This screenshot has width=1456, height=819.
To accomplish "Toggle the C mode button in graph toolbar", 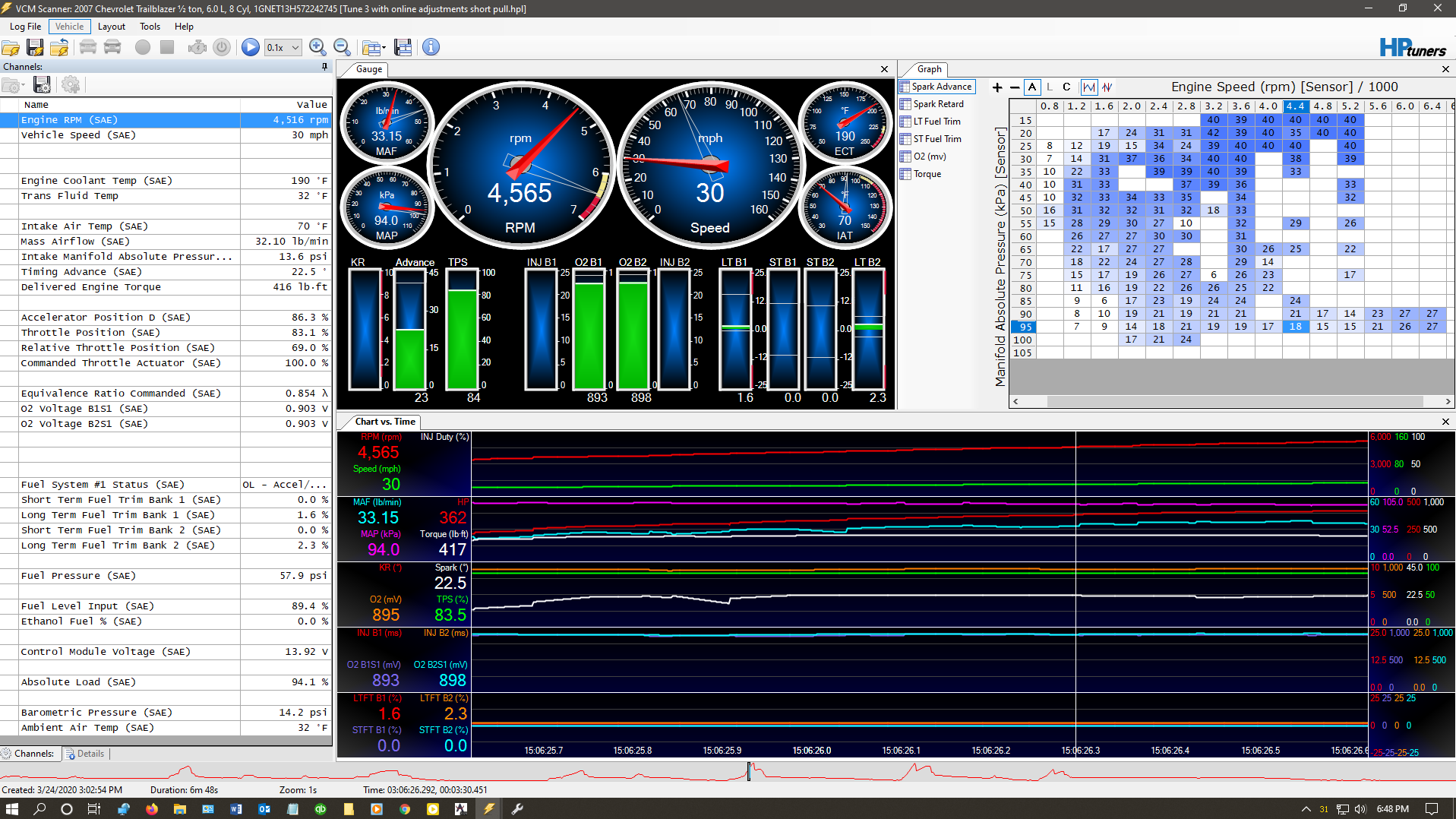I will [1066, 87].
